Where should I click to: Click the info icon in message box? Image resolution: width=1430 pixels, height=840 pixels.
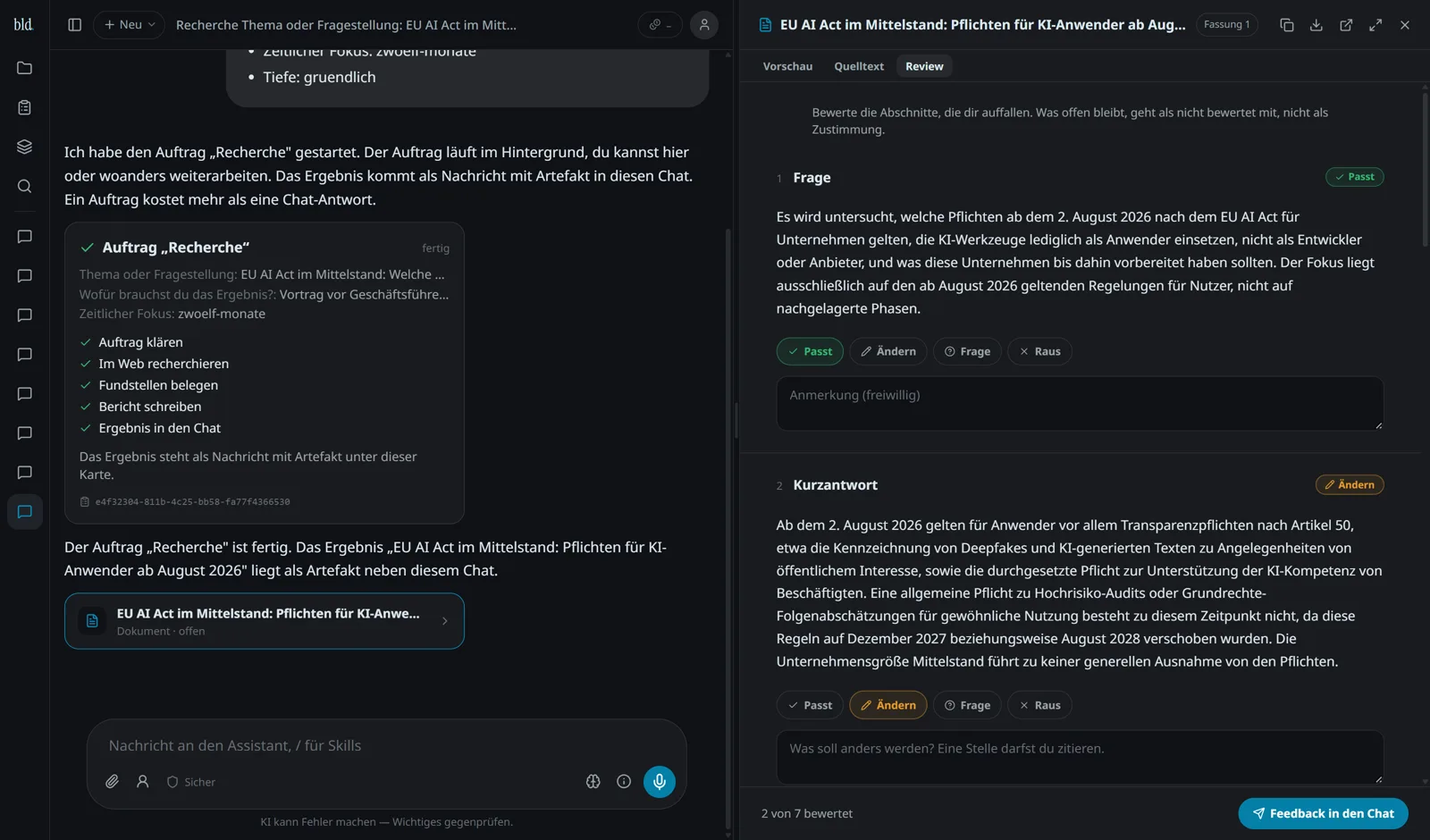[624, 782]
